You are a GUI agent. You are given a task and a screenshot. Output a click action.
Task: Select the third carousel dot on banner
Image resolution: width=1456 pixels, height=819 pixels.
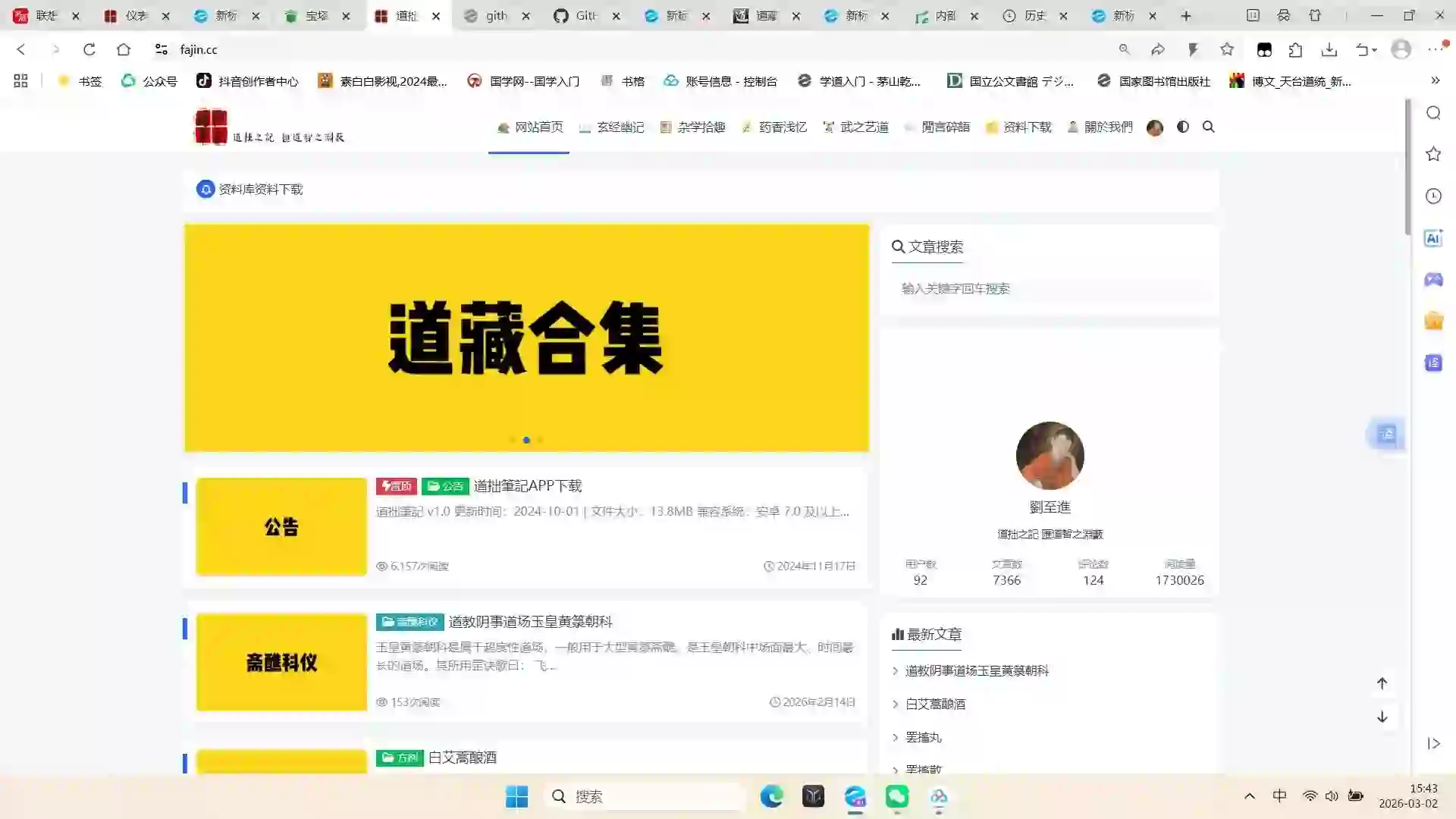[x=540, y=440]
